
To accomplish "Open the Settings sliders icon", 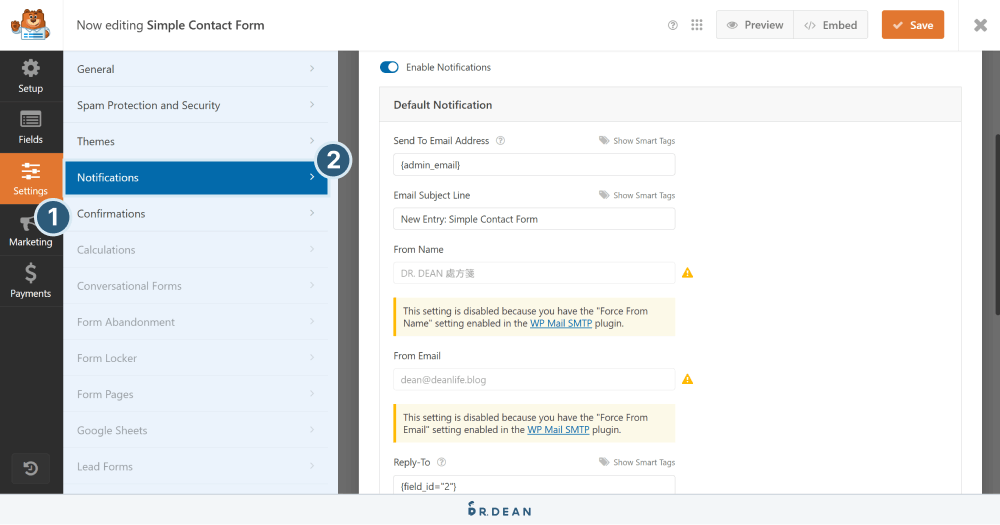I will 31,171.
